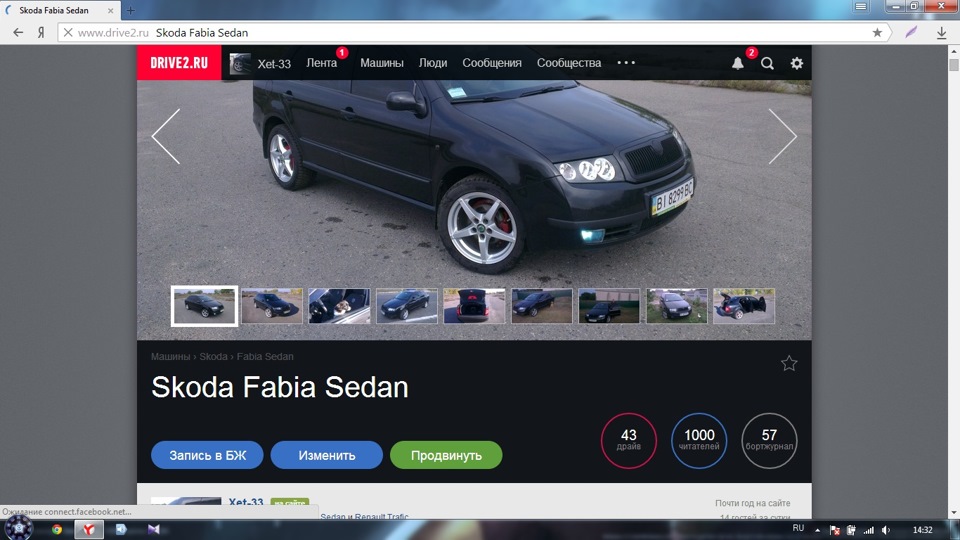The image size is (960, 540).
Task: Open taskbar volume speaker icon
Action: pyautogui.click(x=886, y=530)
